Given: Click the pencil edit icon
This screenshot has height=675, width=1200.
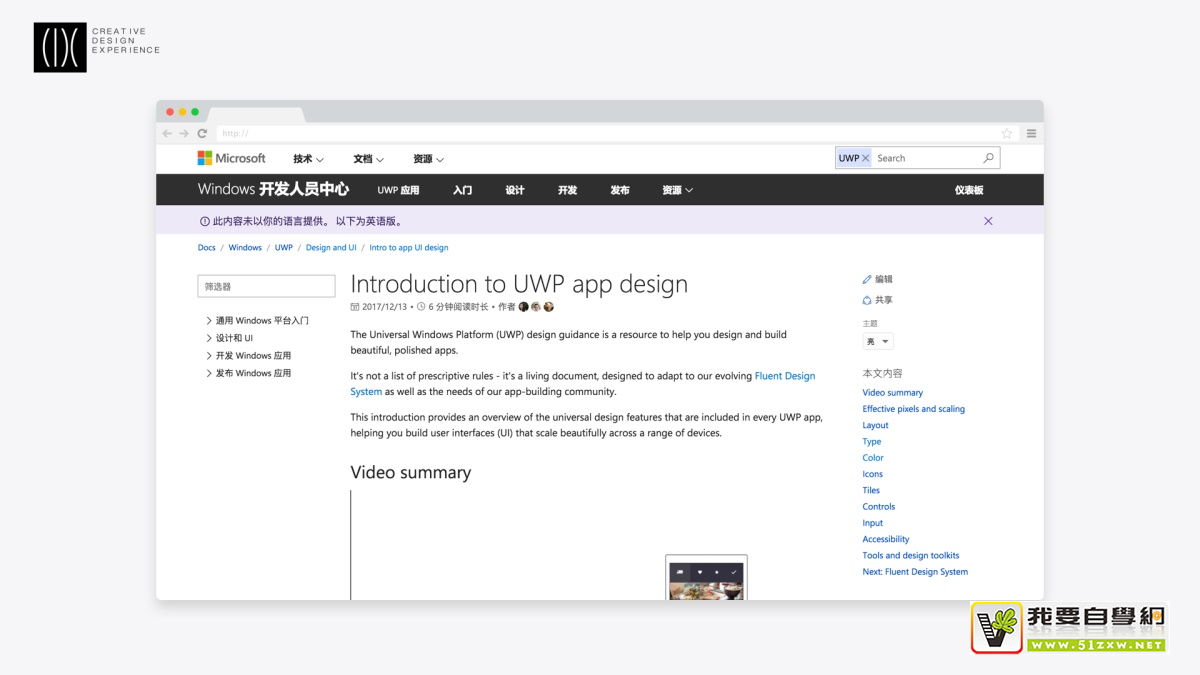Looking at the screenshot, I should point(867,280).
